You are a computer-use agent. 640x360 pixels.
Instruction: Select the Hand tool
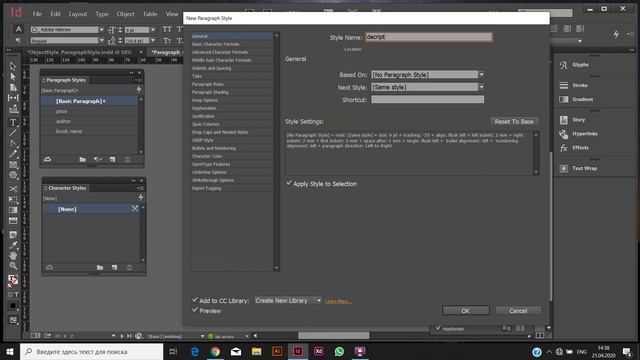point(13,256)
